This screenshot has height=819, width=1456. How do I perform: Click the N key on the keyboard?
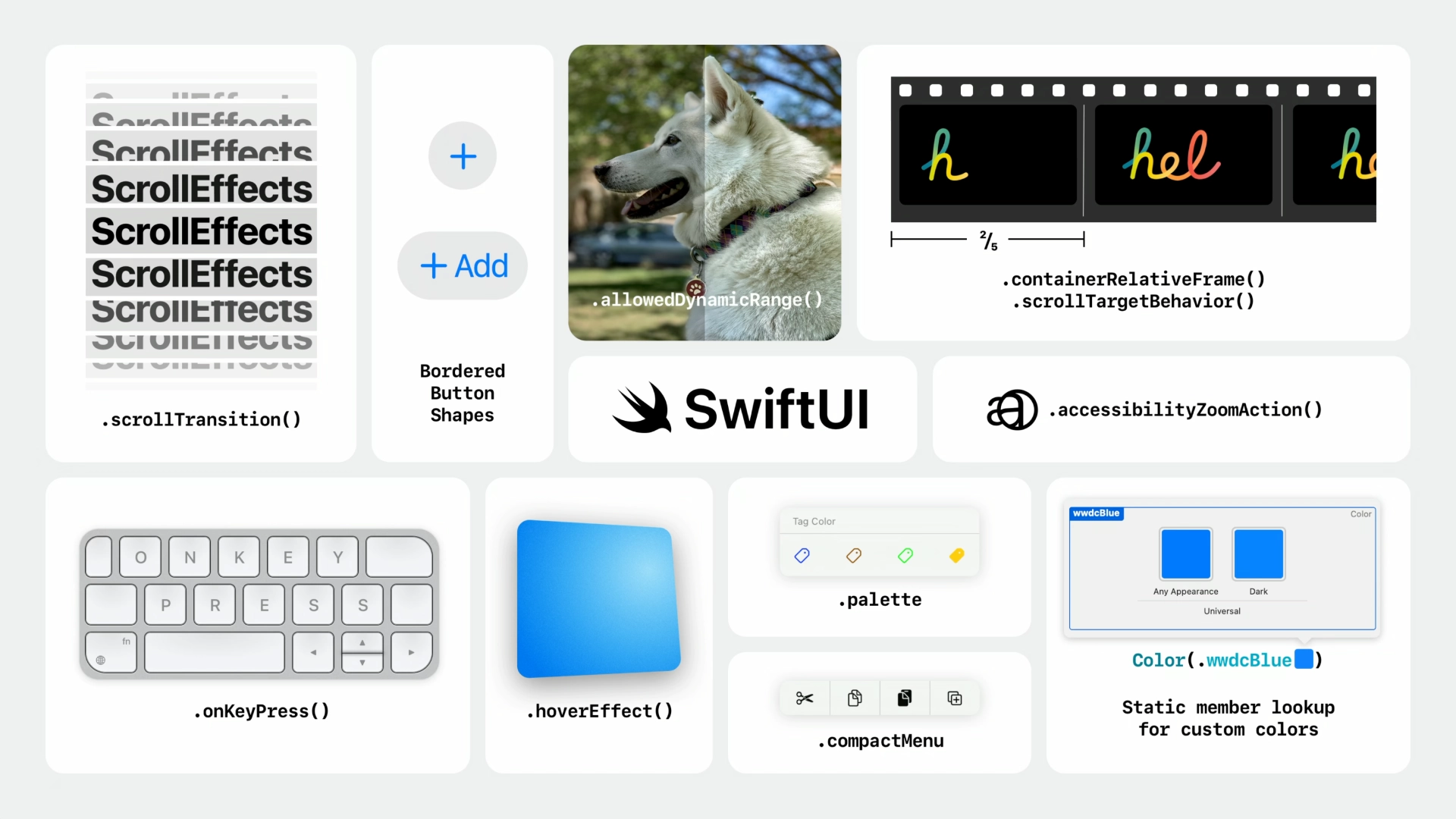pos(190,557)
